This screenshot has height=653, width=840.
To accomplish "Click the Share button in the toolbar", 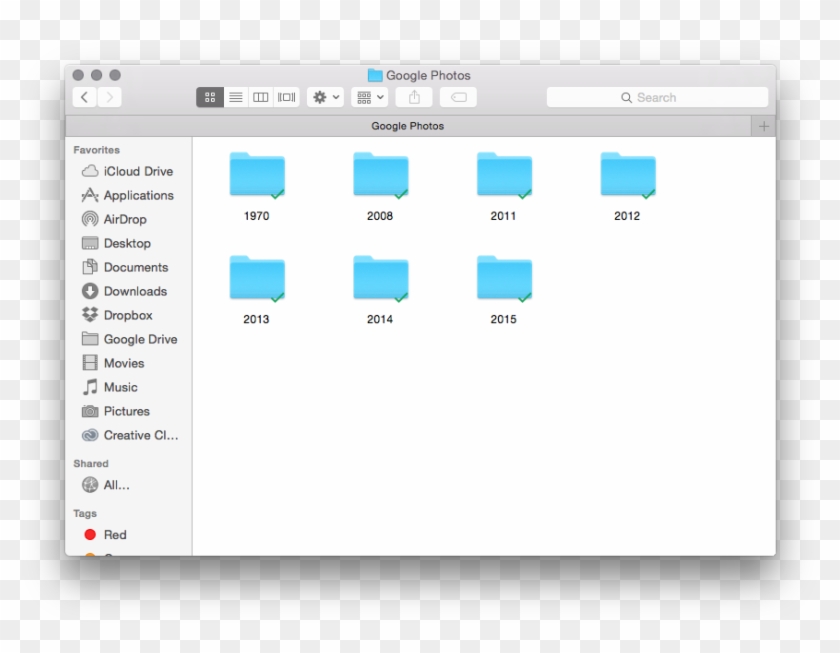I will coord(413,97).
